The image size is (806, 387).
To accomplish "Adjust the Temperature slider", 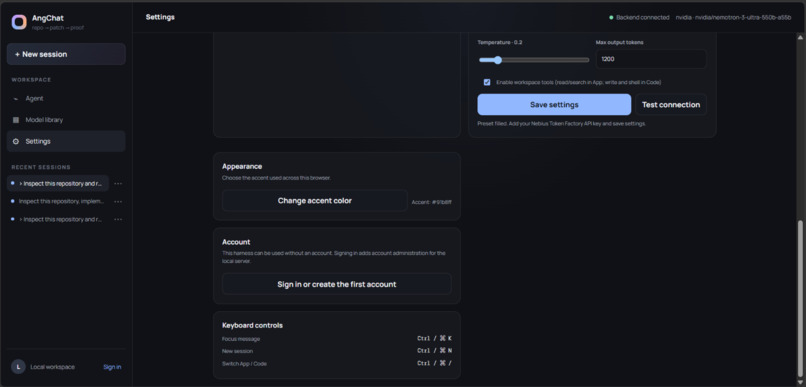I will tap(534, 60).
